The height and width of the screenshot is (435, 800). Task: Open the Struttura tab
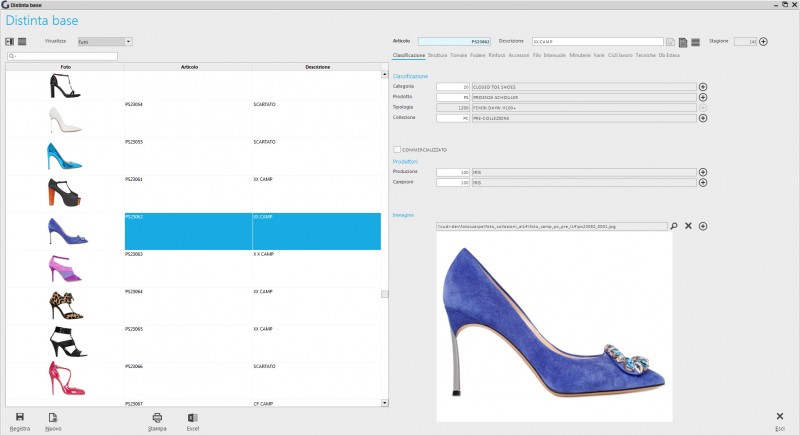coord(437,55)
